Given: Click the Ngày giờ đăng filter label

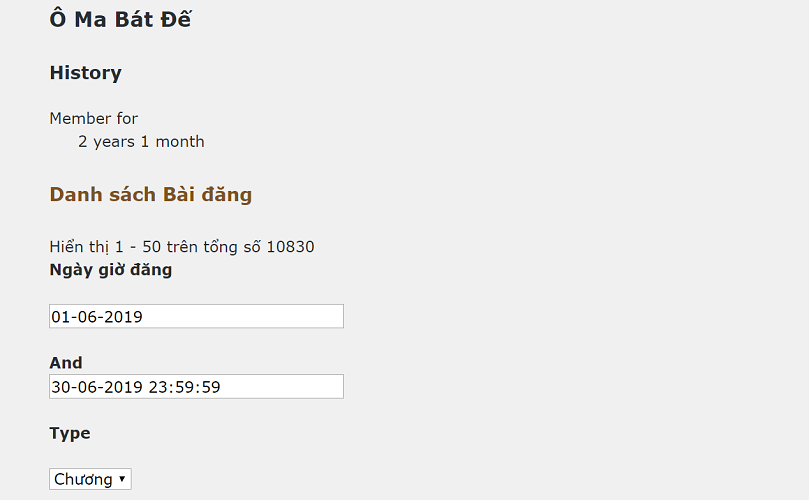Looking at the screenshot, I should [110, 270].
